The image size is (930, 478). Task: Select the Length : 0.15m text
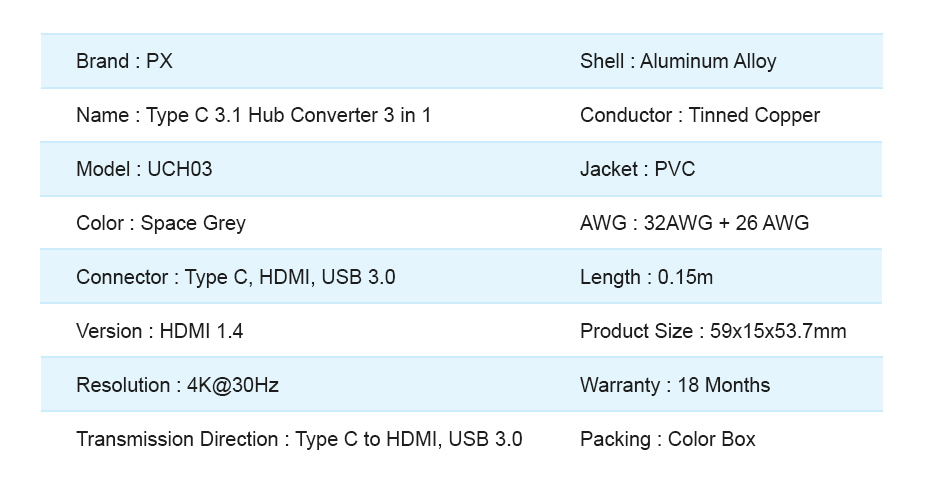[x=646, y=278]
